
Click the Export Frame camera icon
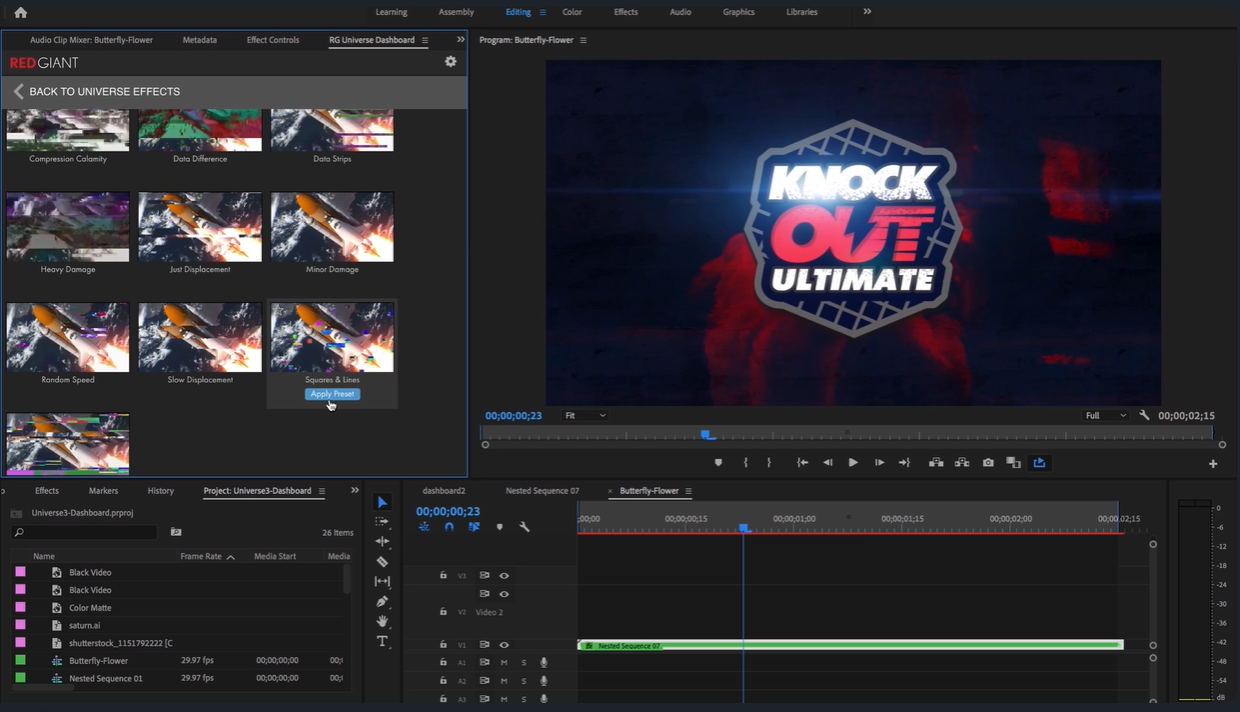pos(988,463)
